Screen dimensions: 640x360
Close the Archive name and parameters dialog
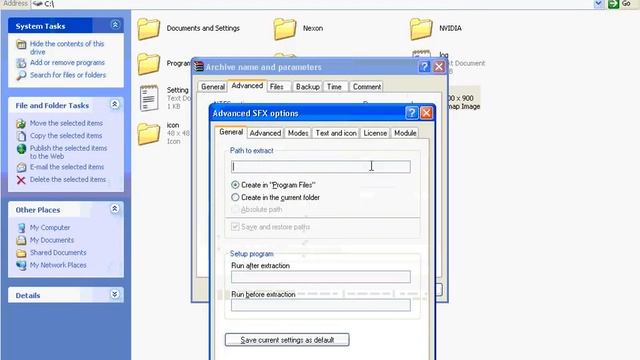coord(439,67)
